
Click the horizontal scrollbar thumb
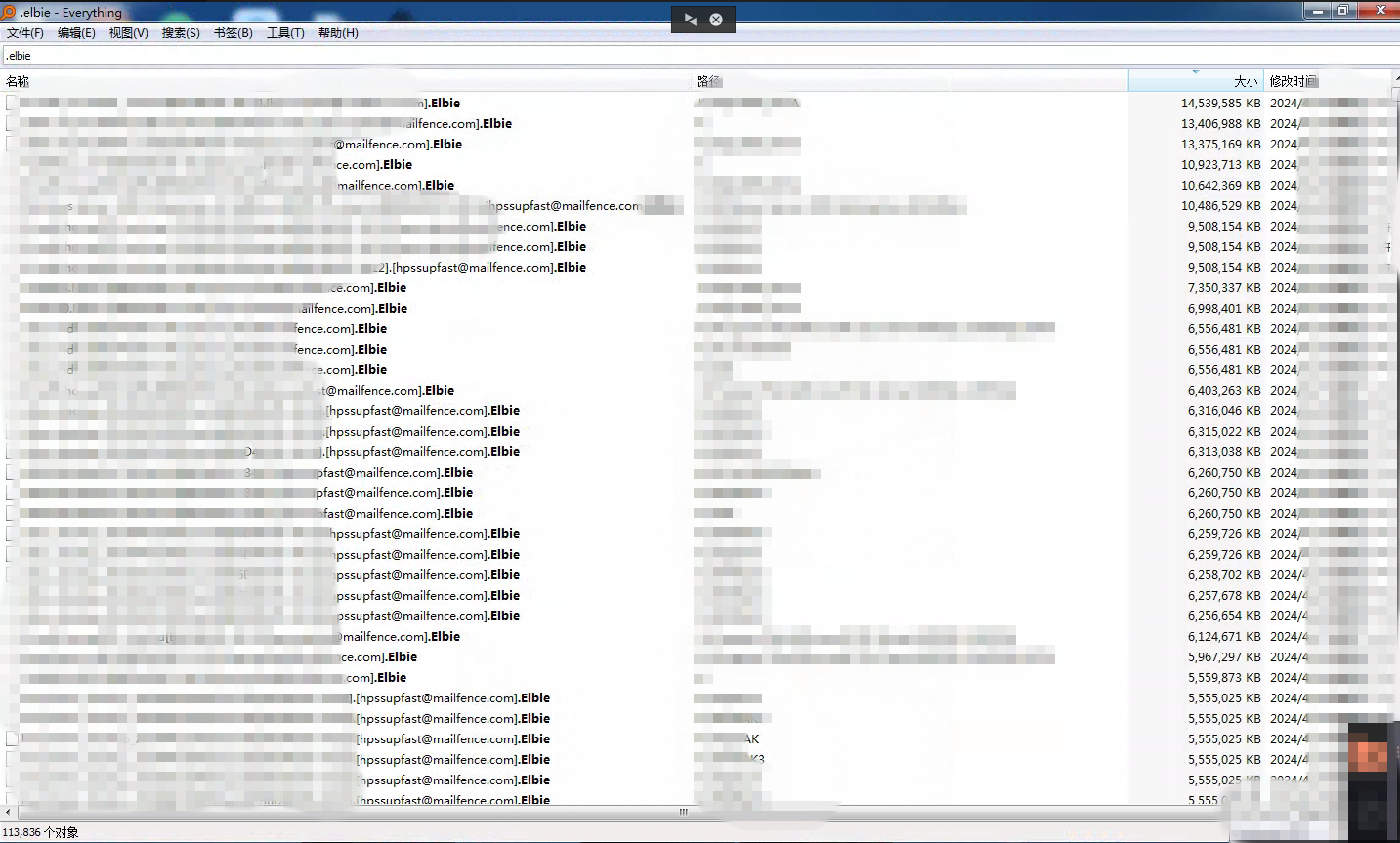(x=684, y=812)
